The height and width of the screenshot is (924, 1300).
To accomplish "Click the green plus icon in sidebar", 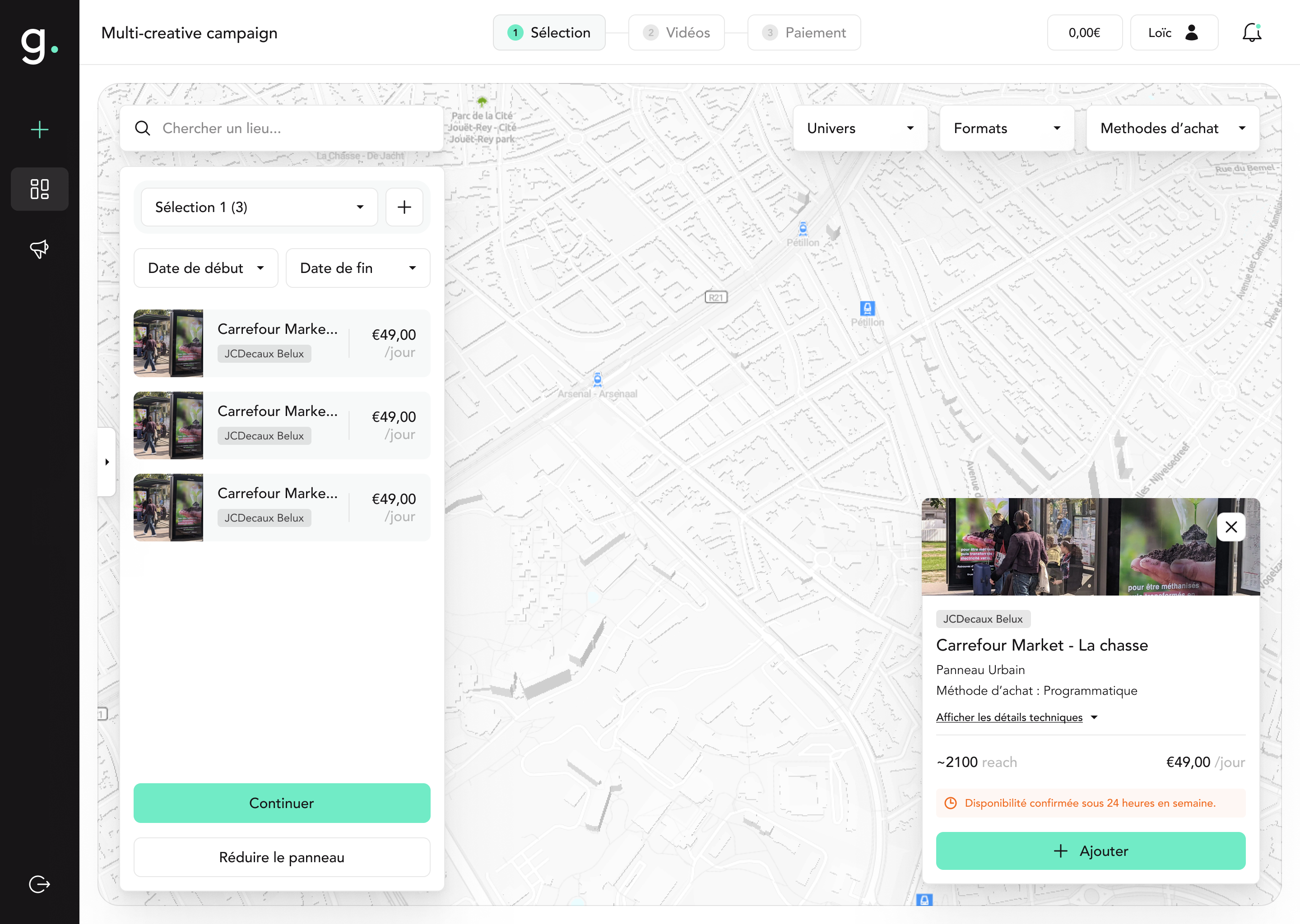I will pyautogui.click(x=39, y=130).
